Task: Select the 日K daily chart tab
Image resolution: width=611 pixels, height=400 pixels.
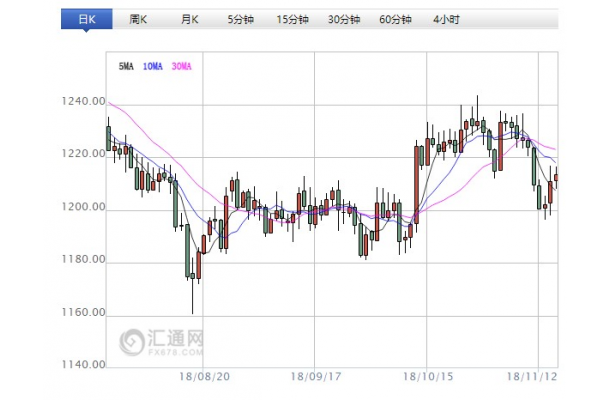Action: (x=84, y=20)
